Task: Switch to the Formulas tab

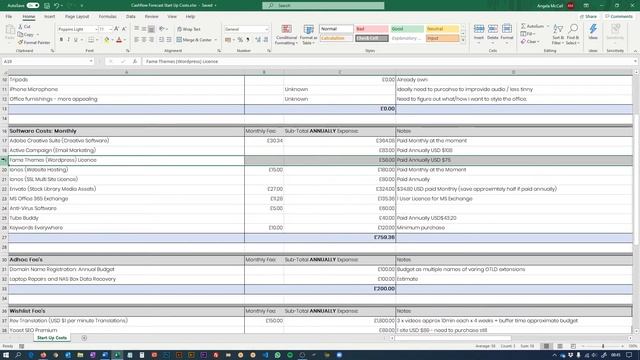Action: pos(107,17)
